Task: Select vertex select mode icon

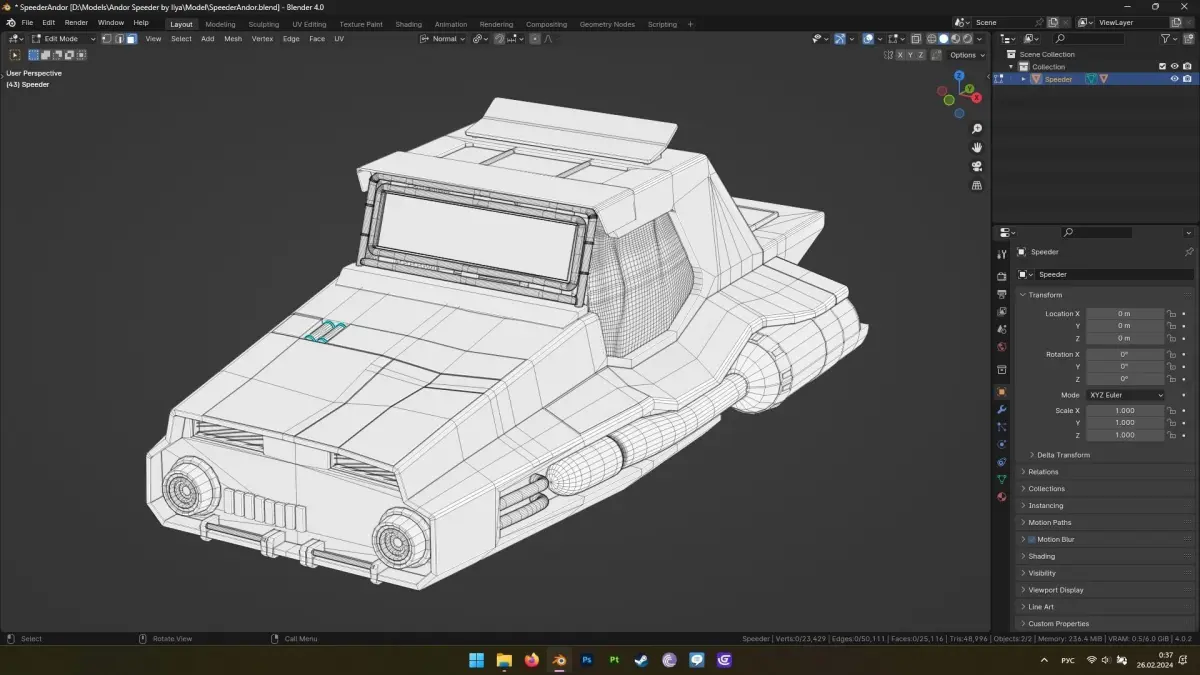Action: [107, 39]
